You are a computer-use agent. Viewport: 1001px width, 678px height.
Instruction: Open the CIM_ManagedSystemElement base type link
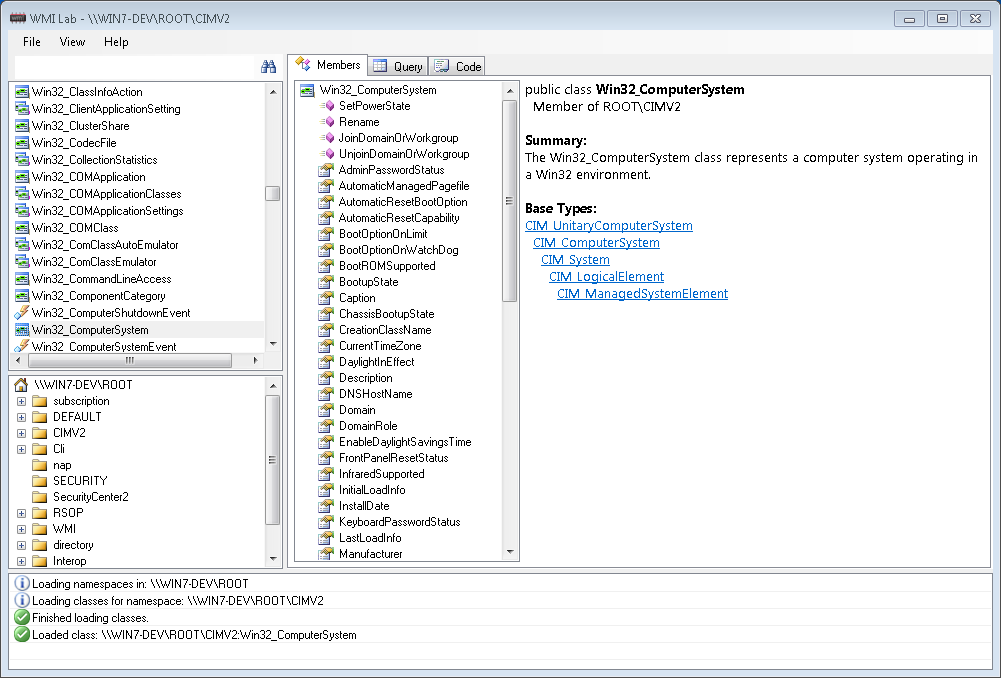point(642,294)
